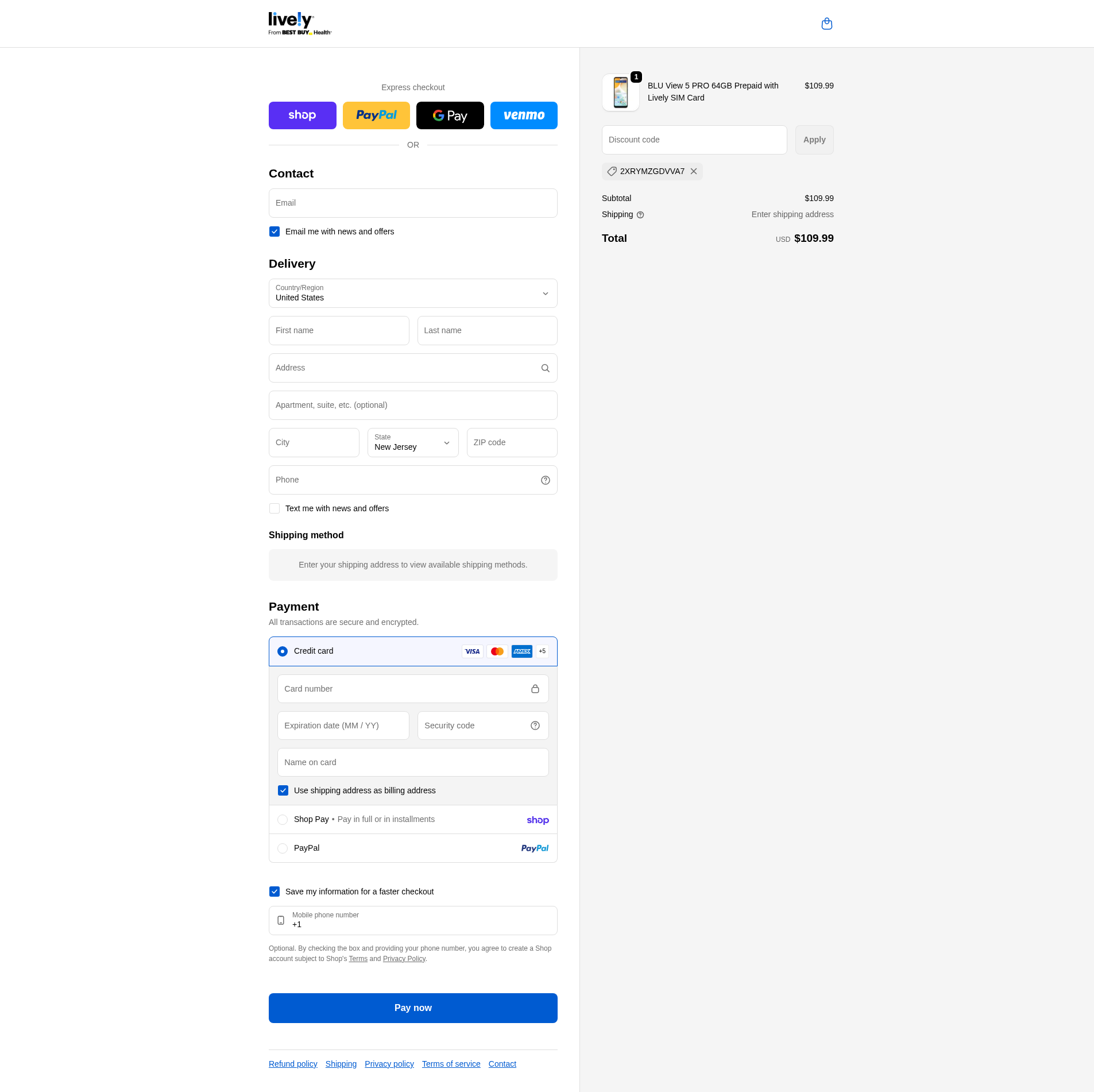Image resolution: width=1094 pixels, height=1092 pixels.
Task: Uncheck Use shipping address as billing address
Action: pos(283,790)
